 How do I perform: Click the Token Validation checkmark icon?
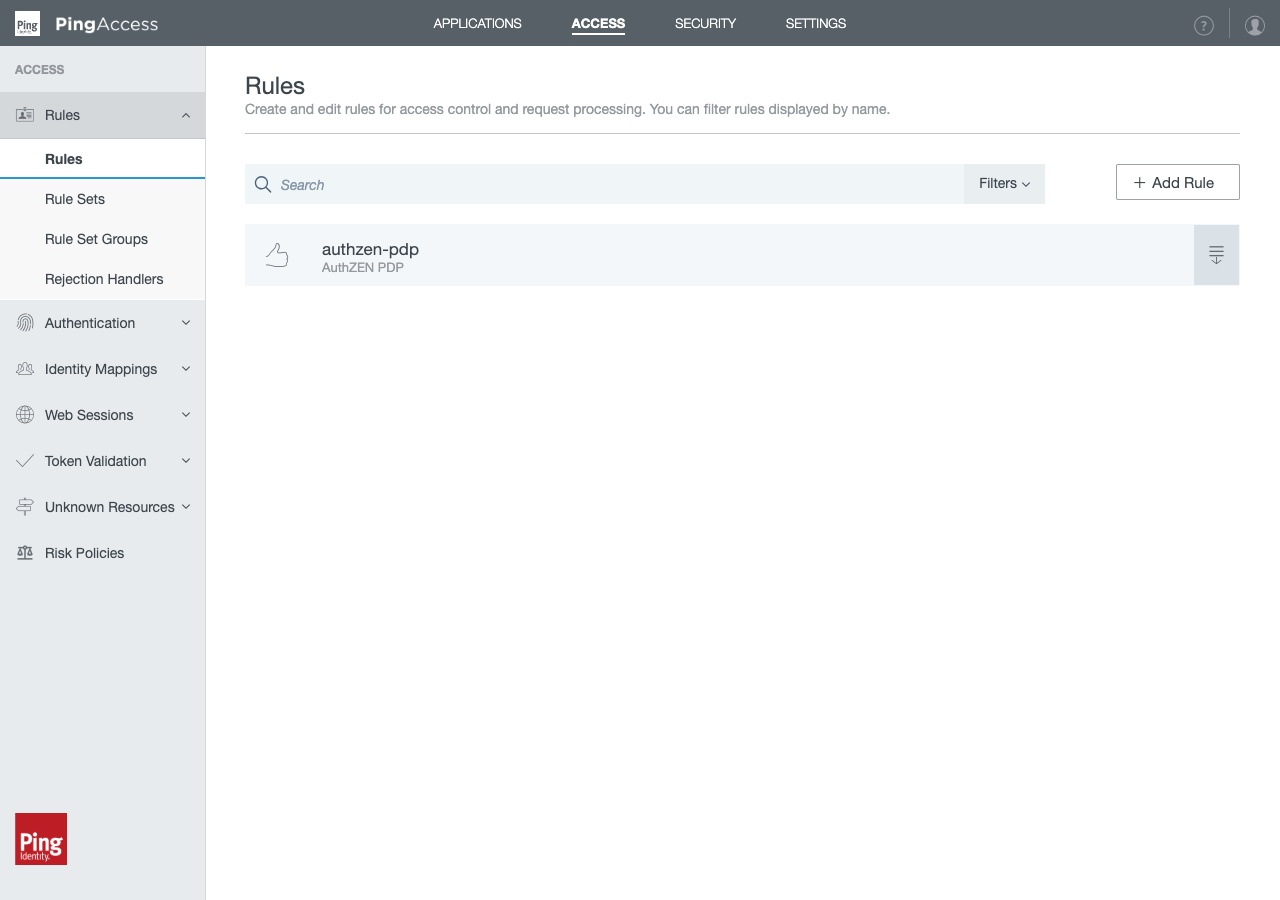click(25, 461)
